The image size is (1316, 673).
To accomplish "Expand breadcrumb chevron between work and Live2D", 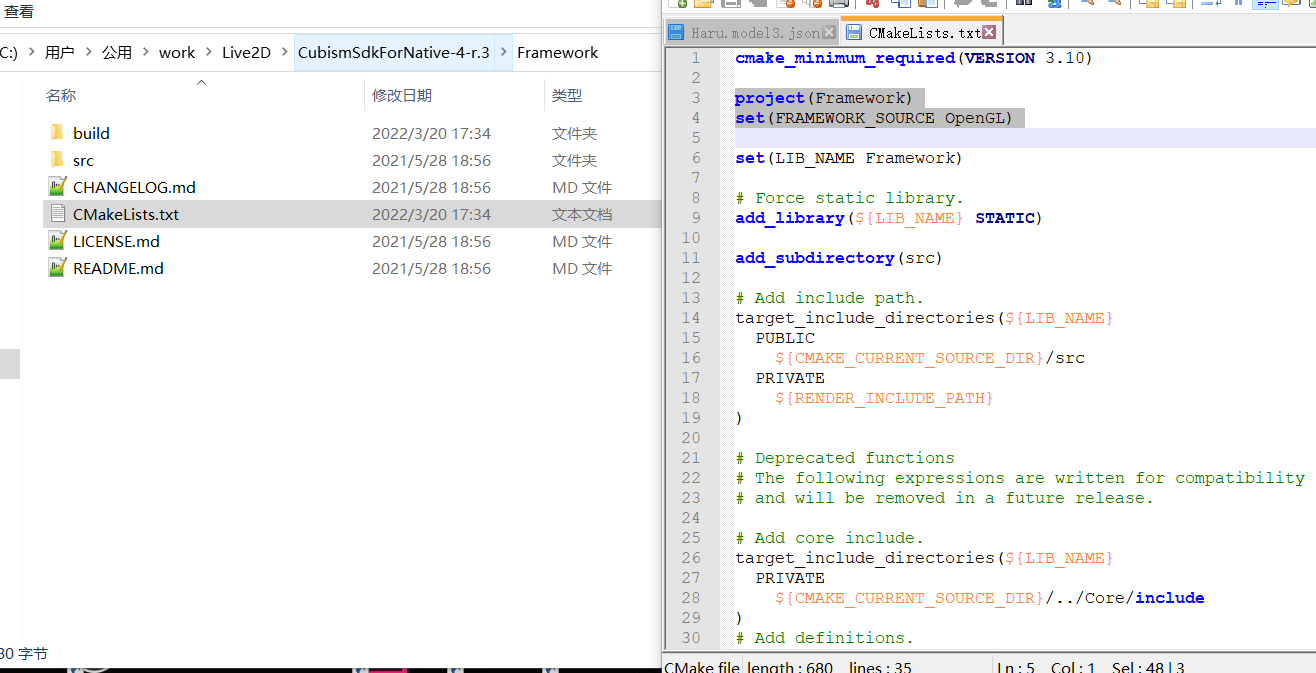I will (208, 52).
